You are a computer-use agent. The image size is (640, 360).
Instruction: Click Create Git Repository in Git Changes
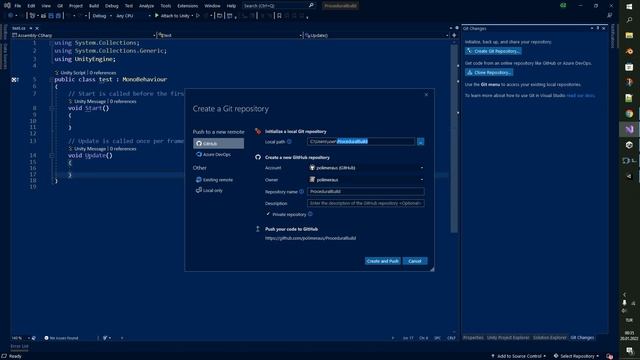(x=493, y=51)
